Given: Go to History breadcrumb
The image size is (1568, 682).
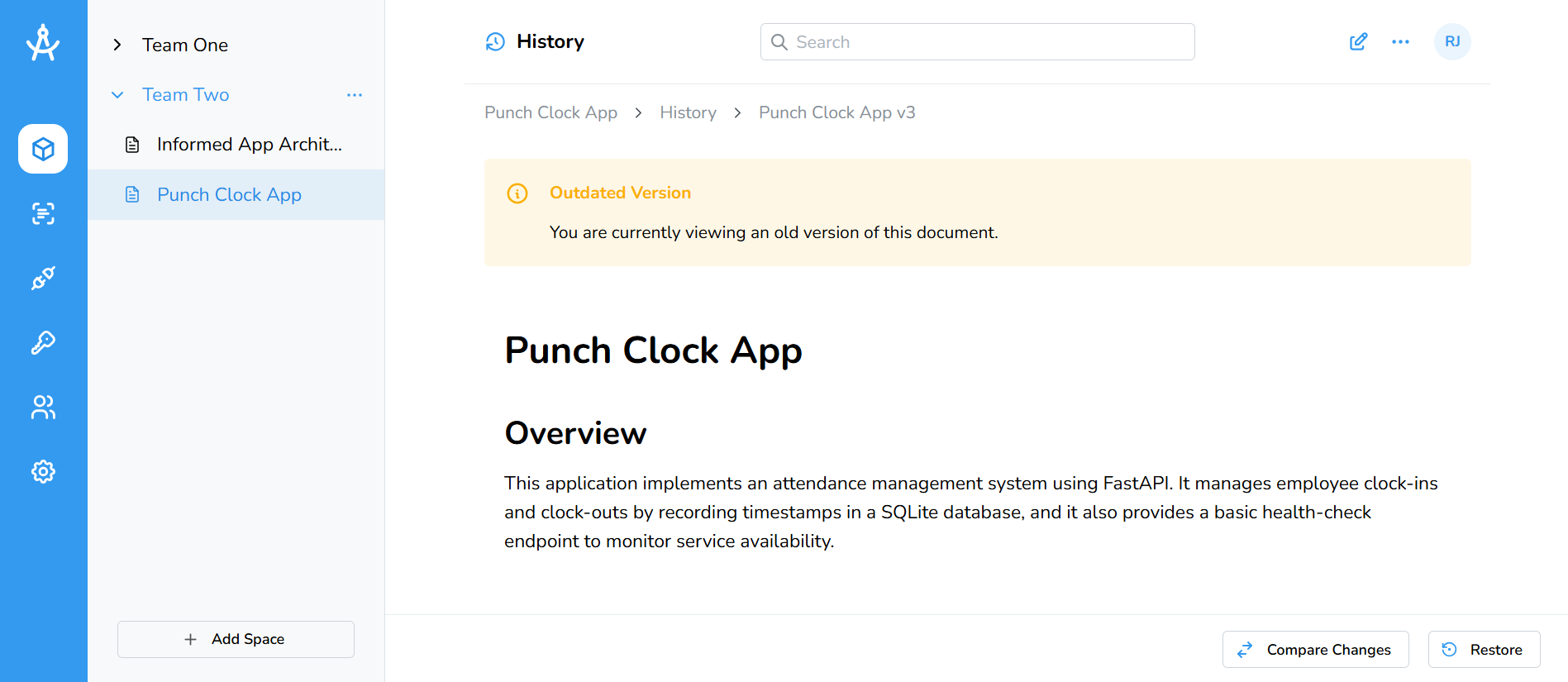Looking at the screenshot, I should tap(688, 112).
